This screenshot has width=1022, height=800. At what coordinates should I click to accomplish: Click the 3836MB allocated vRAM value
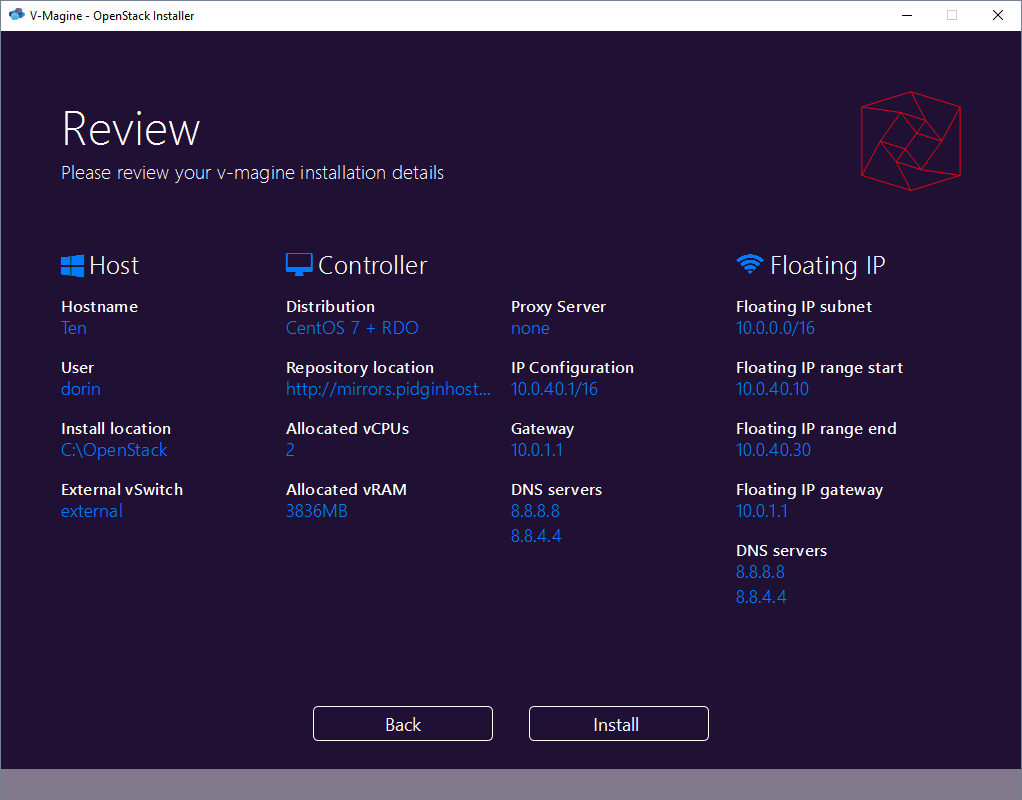[x=316, y=511]
